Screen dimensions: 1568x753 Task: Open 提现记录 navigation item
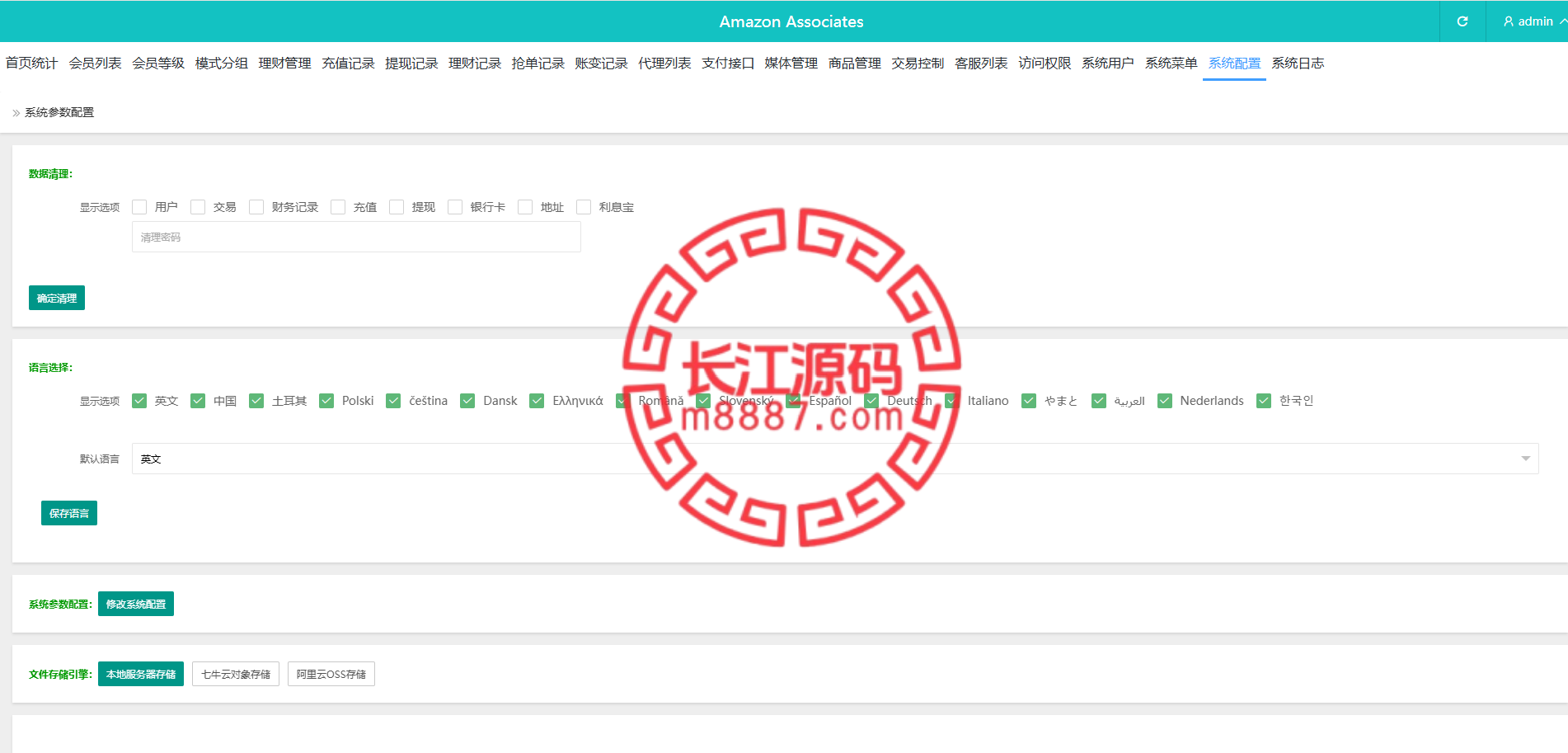(411, 63)
